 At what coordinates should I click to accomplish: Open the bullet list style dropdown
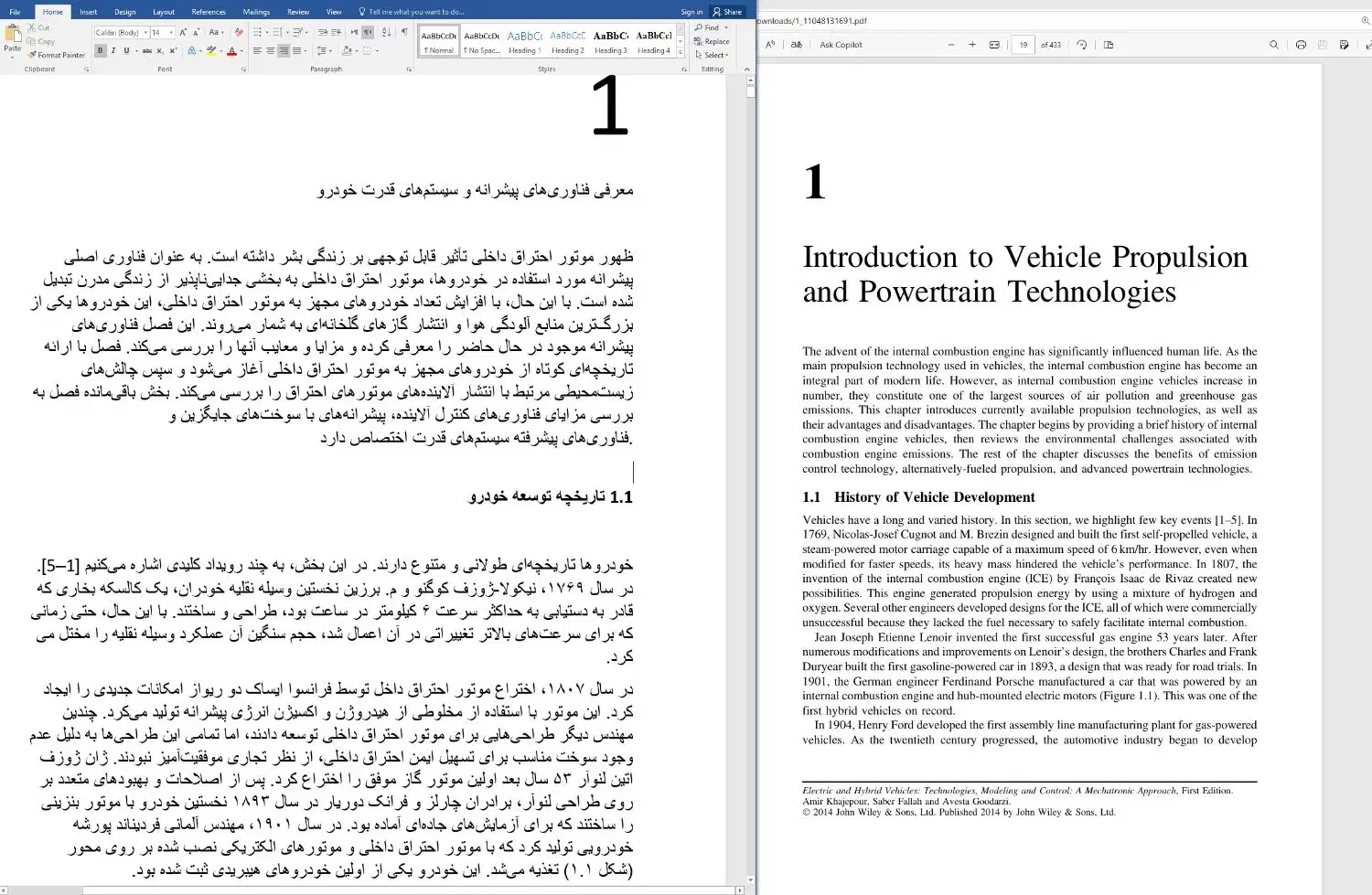tap(265, 31)
